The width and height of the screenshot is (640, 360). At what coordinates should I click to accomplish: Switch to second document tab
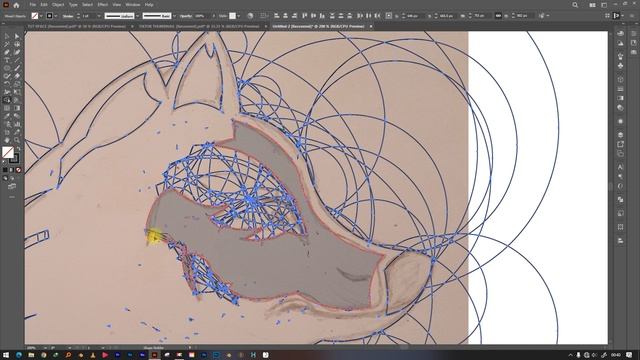coord(199,26)
